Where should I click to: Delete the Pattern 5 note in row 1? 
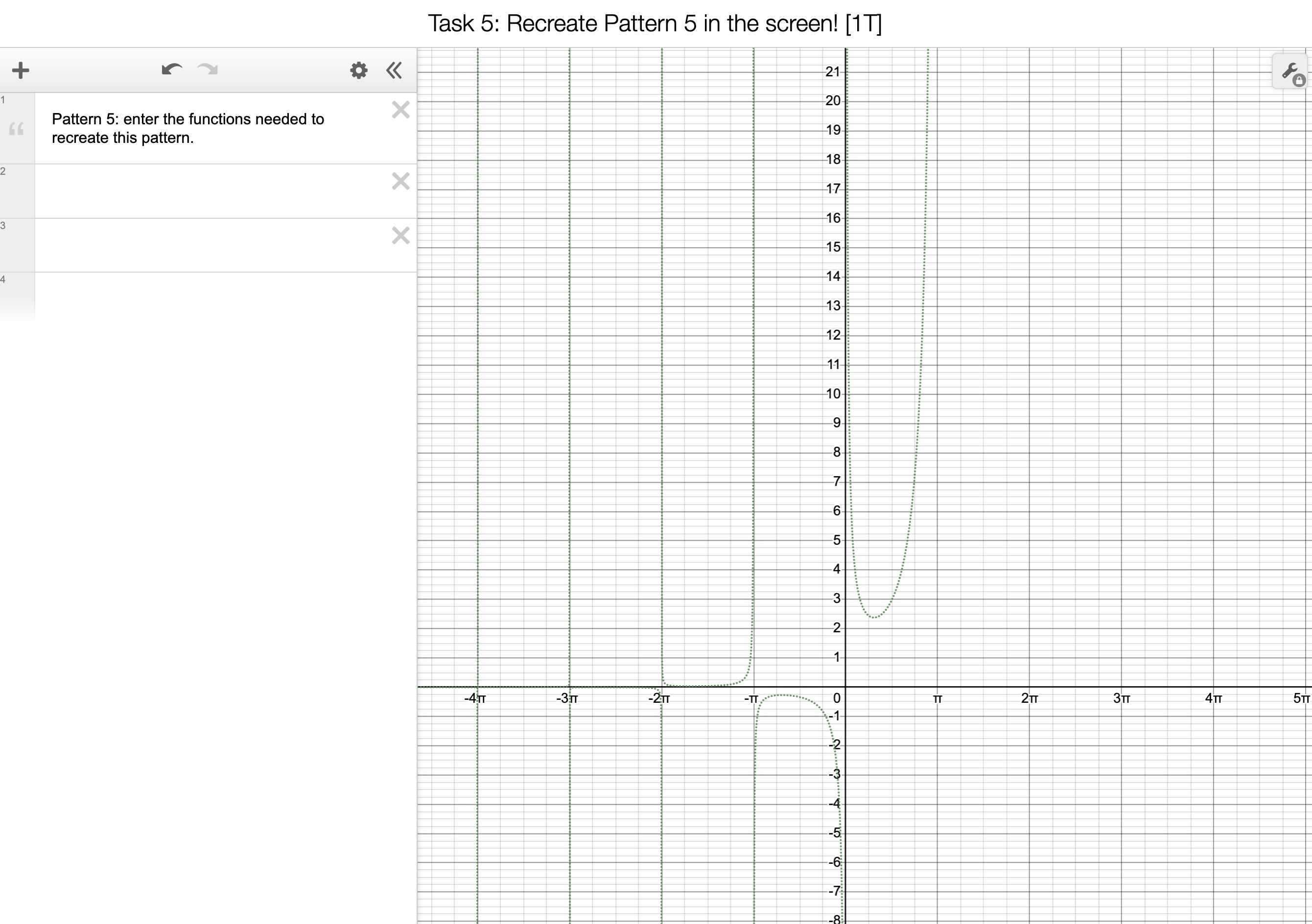[400, 110]
